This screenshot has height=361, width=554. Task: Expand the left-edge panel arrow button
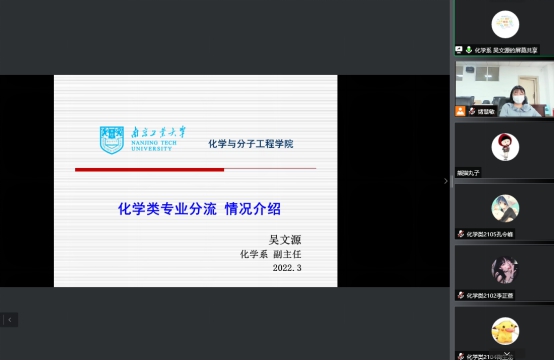click(x=9, y=320)
